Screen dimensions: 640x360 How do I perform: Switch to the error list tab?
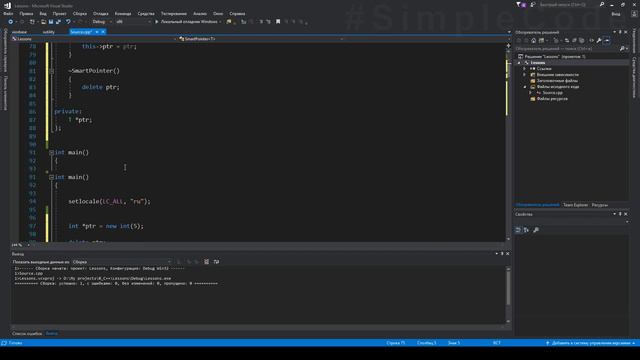point(27,333)
